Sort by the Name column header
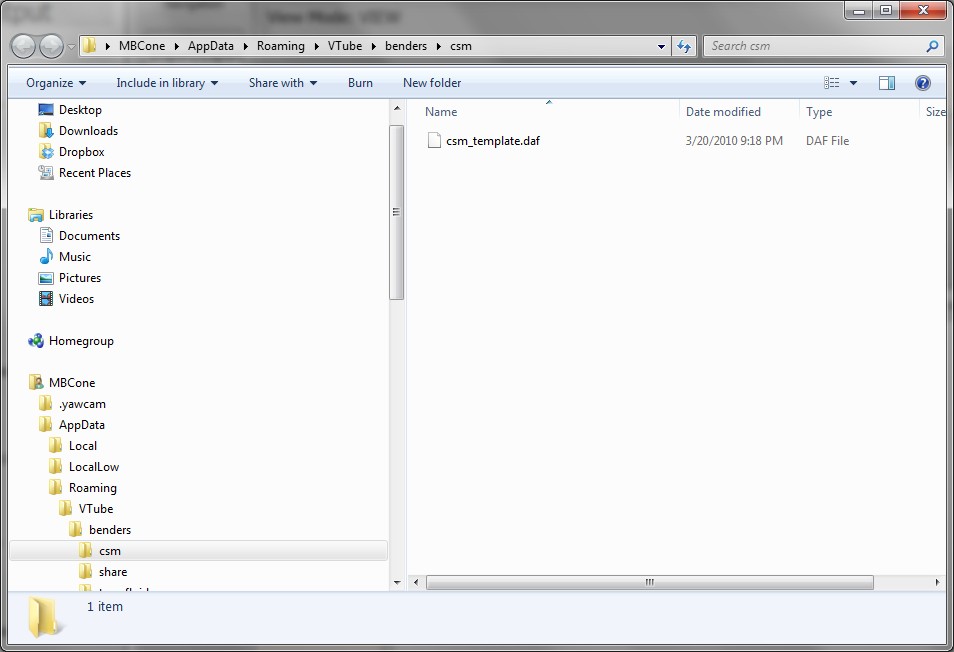Image resolution: width=954 pixels, height=652 pixels. [x=441, y=112]
